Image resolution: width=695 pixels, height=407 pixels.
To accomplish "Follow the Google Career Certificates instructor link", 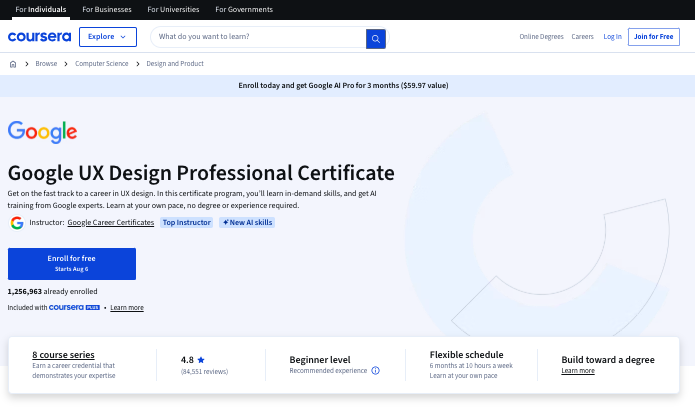I will (110, 222).
